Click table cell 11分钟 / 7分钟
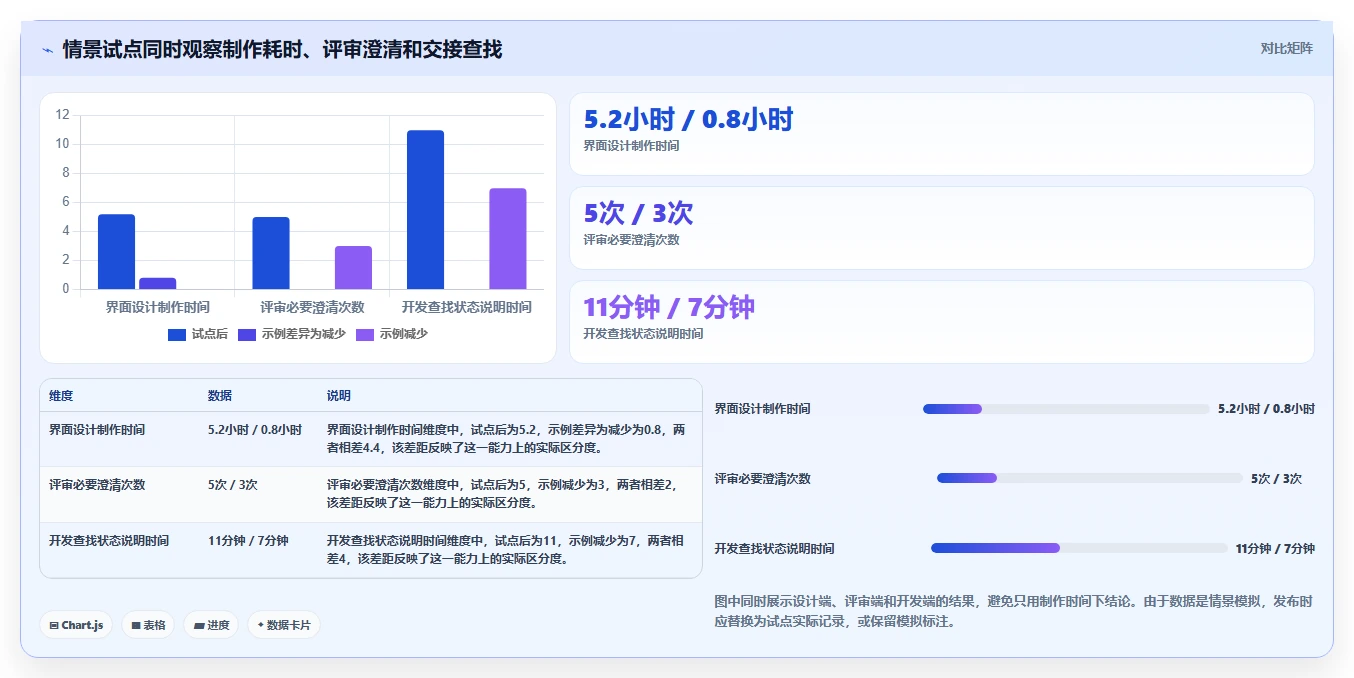The image size is (1354, 678). point(248,541)
